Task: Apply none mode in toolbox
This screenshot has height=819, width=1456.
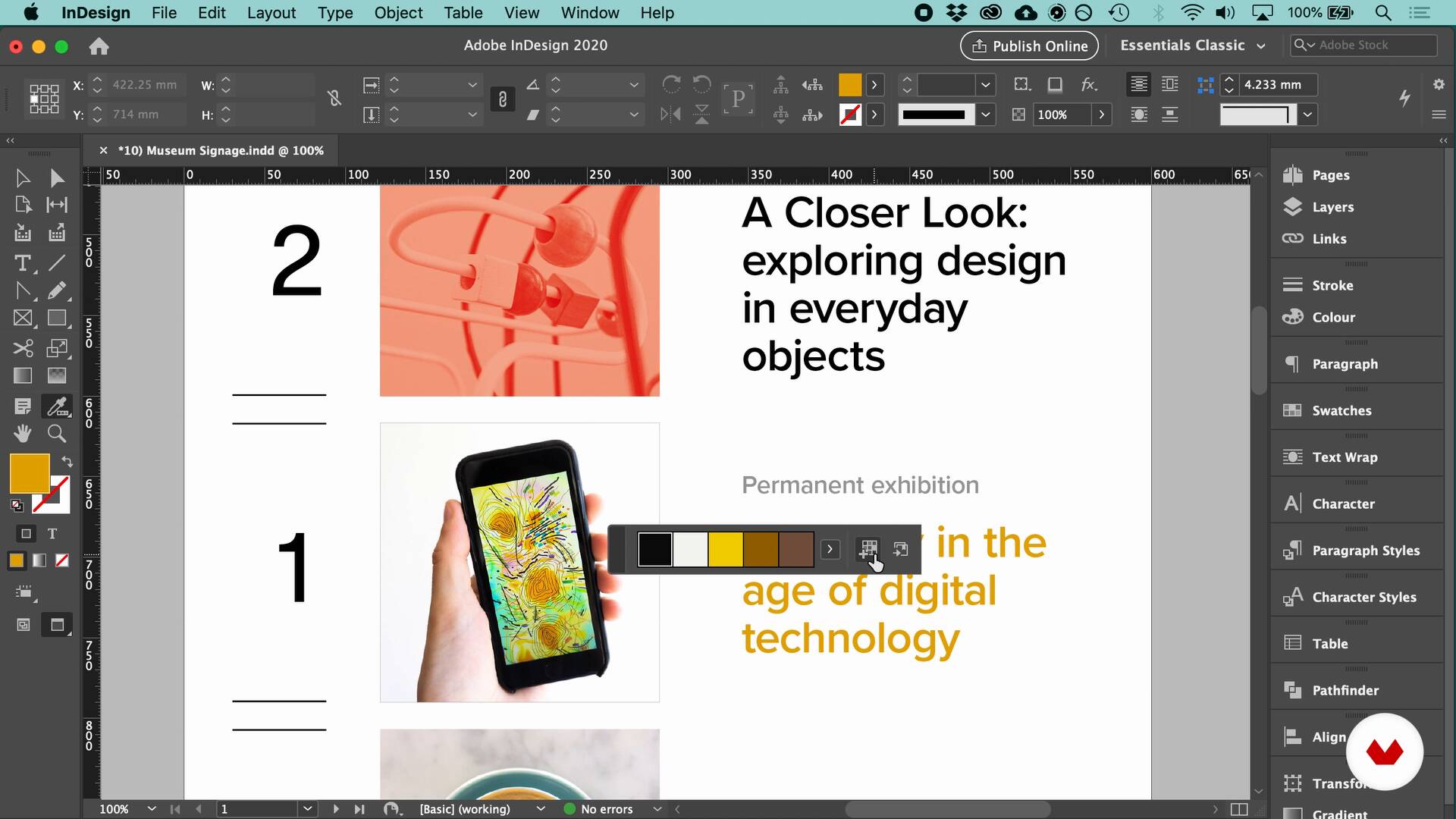Action: coord(62,560)
